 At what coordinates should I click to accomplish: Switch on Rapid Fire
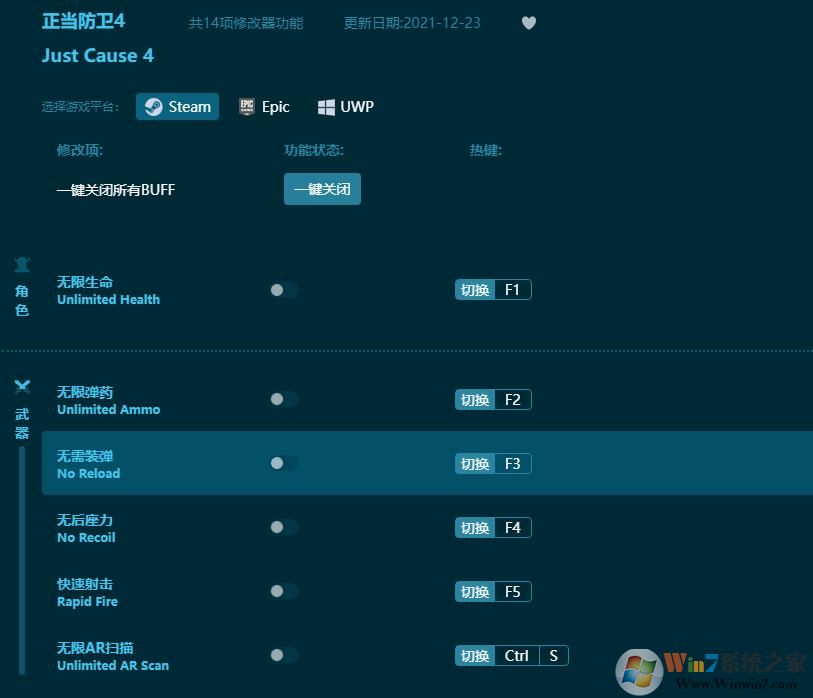(283, 591)
